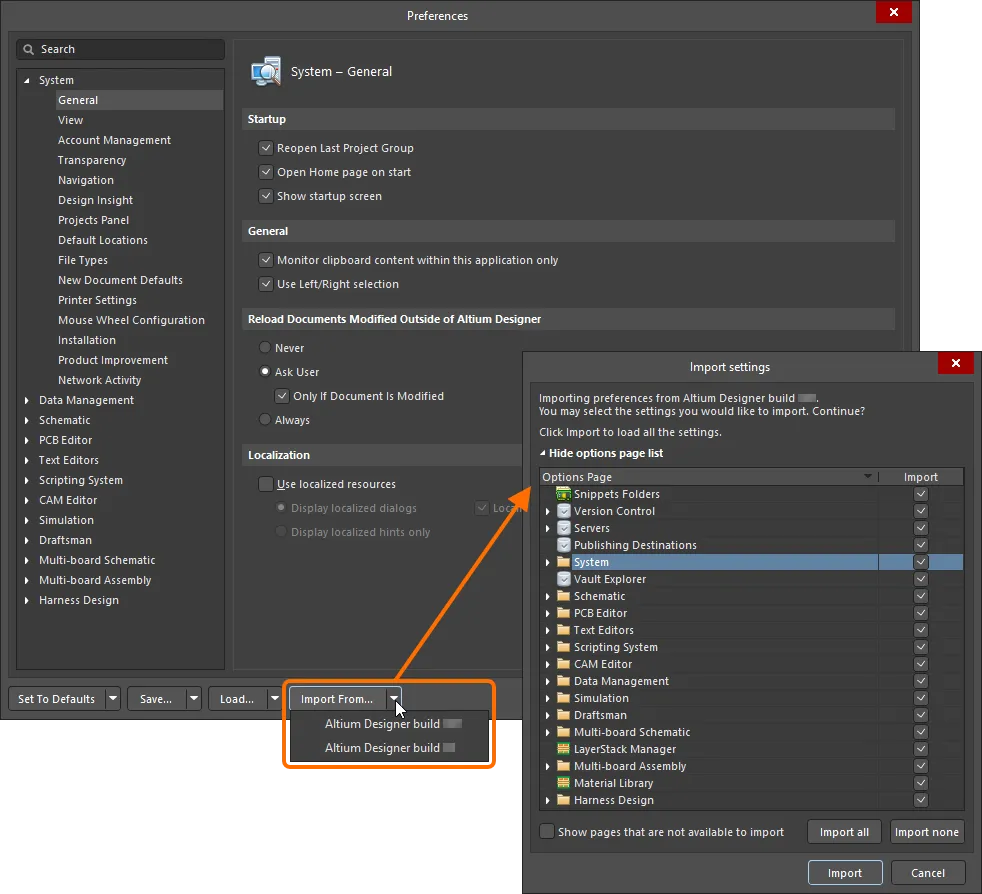Click the Snippets Folders icon in Import settings
The width and height of the screenshot is (982, 894).
point(563,494)
